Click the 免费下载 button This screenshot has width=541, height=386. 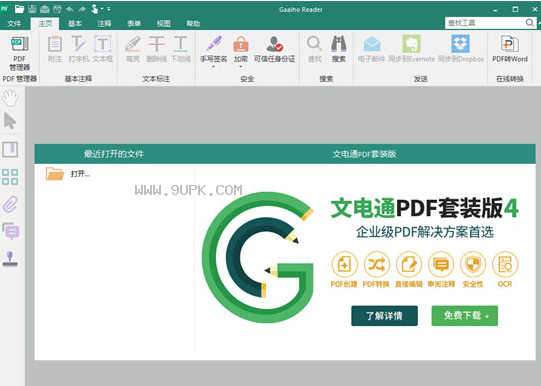(x=464, y=316)
